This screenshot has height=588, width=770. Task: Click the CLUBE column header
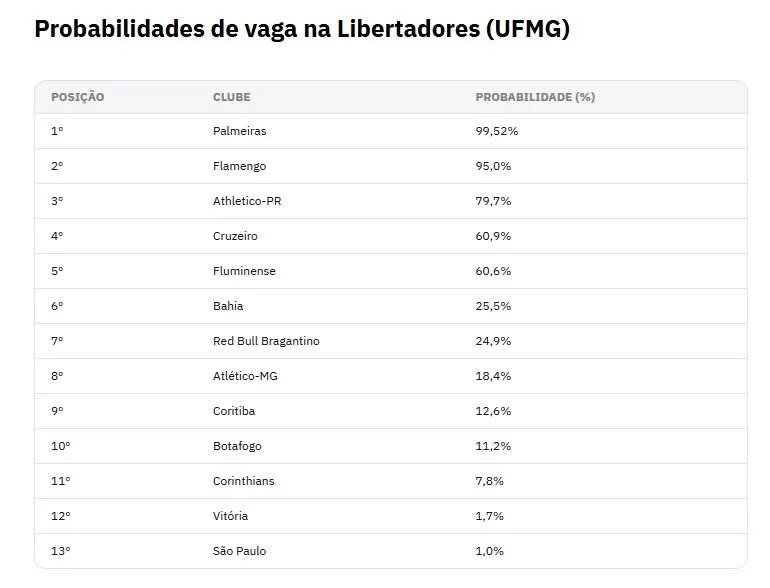pyautogui.click(x=231, y=97)
